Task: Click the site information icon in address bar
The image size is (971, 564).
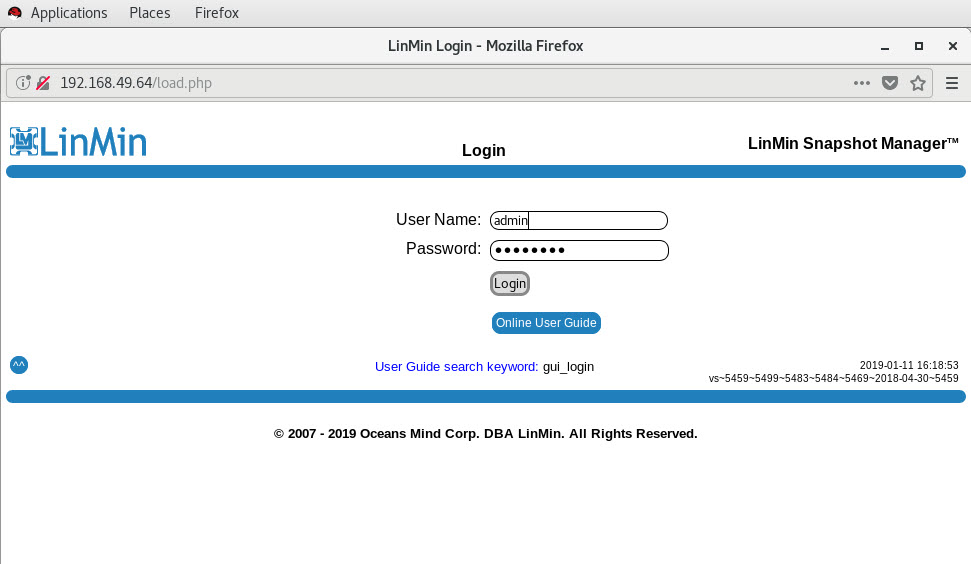Action: 23,83
